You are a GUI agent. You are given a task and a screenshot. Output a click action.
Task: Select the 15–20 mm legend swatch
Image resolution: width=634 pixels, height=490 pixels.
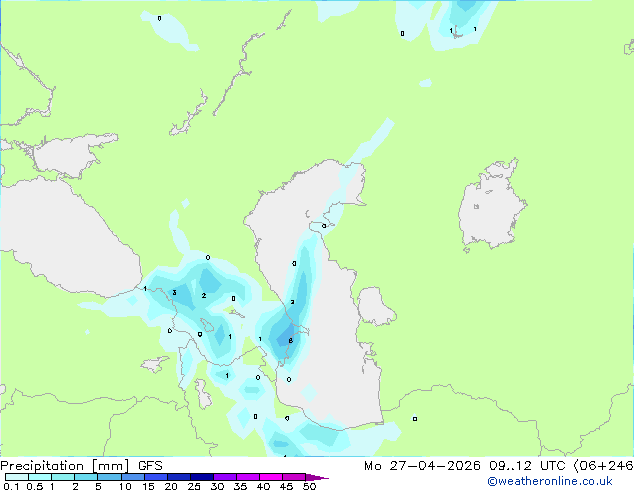tap(156, 477)
